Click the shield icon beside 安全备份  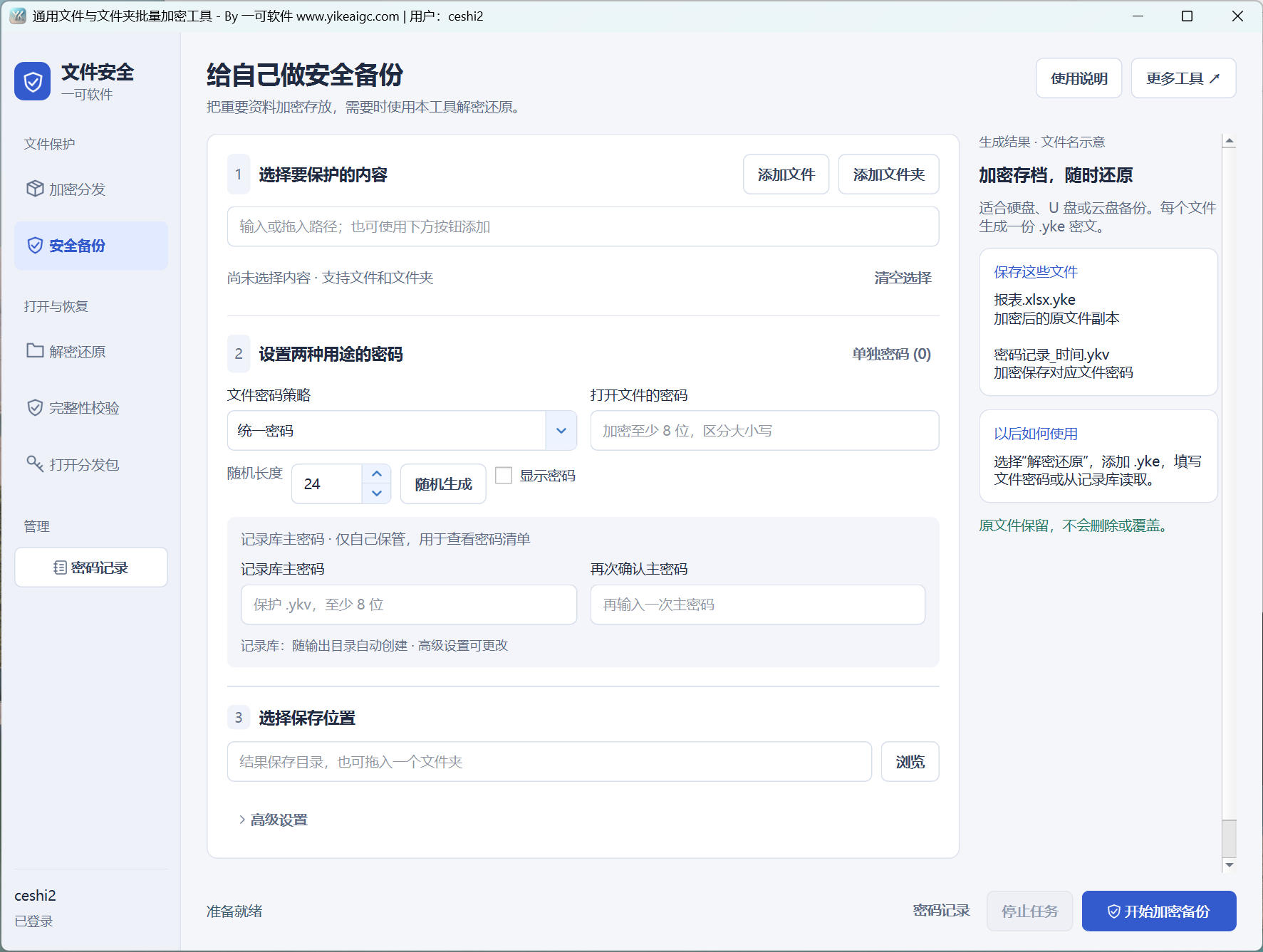(35, 246)
